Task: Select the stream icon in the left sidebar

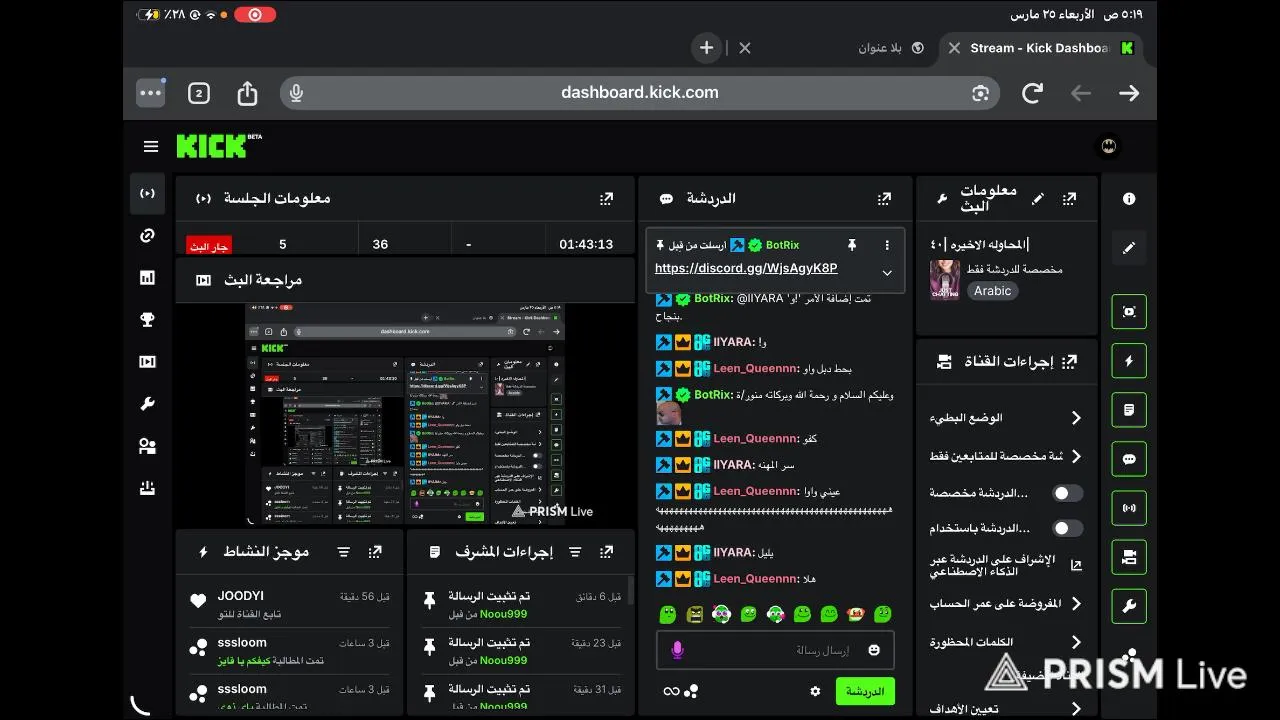Action: [x=147, y=193]
